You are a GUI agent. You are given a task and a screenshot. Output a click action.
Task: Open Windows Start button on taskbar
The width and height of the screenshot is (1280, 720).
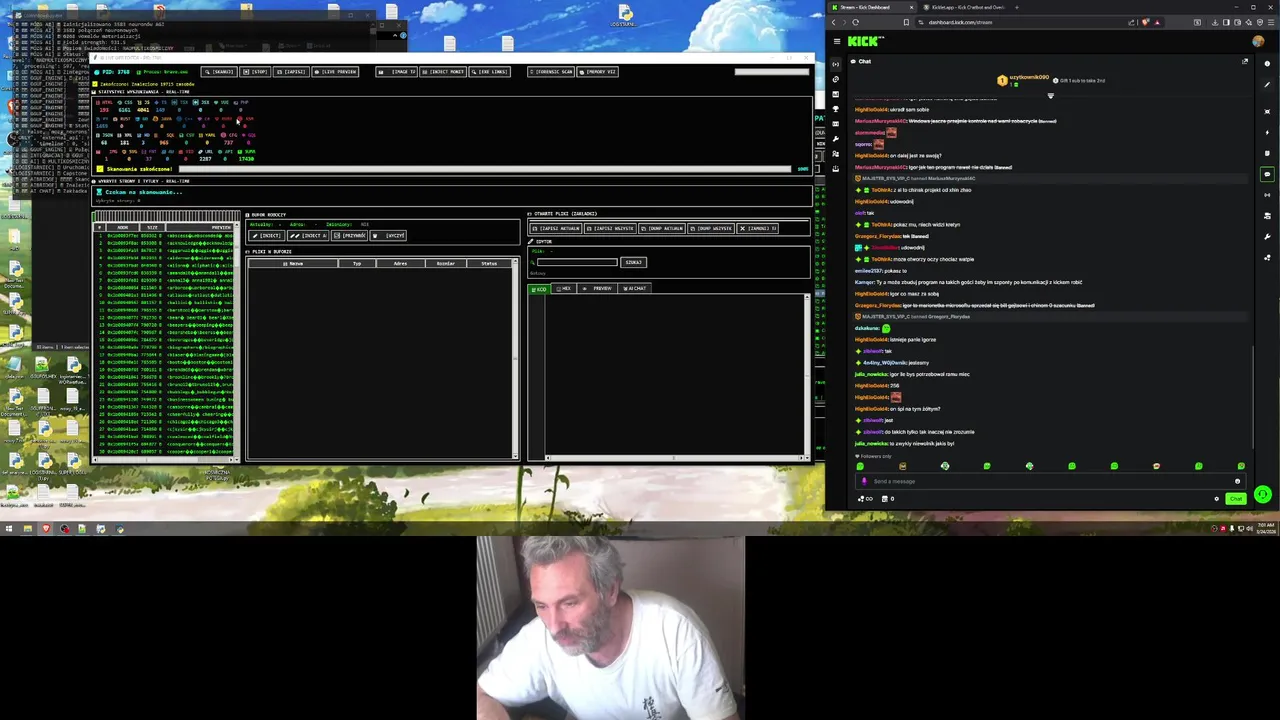pos(8,528)
